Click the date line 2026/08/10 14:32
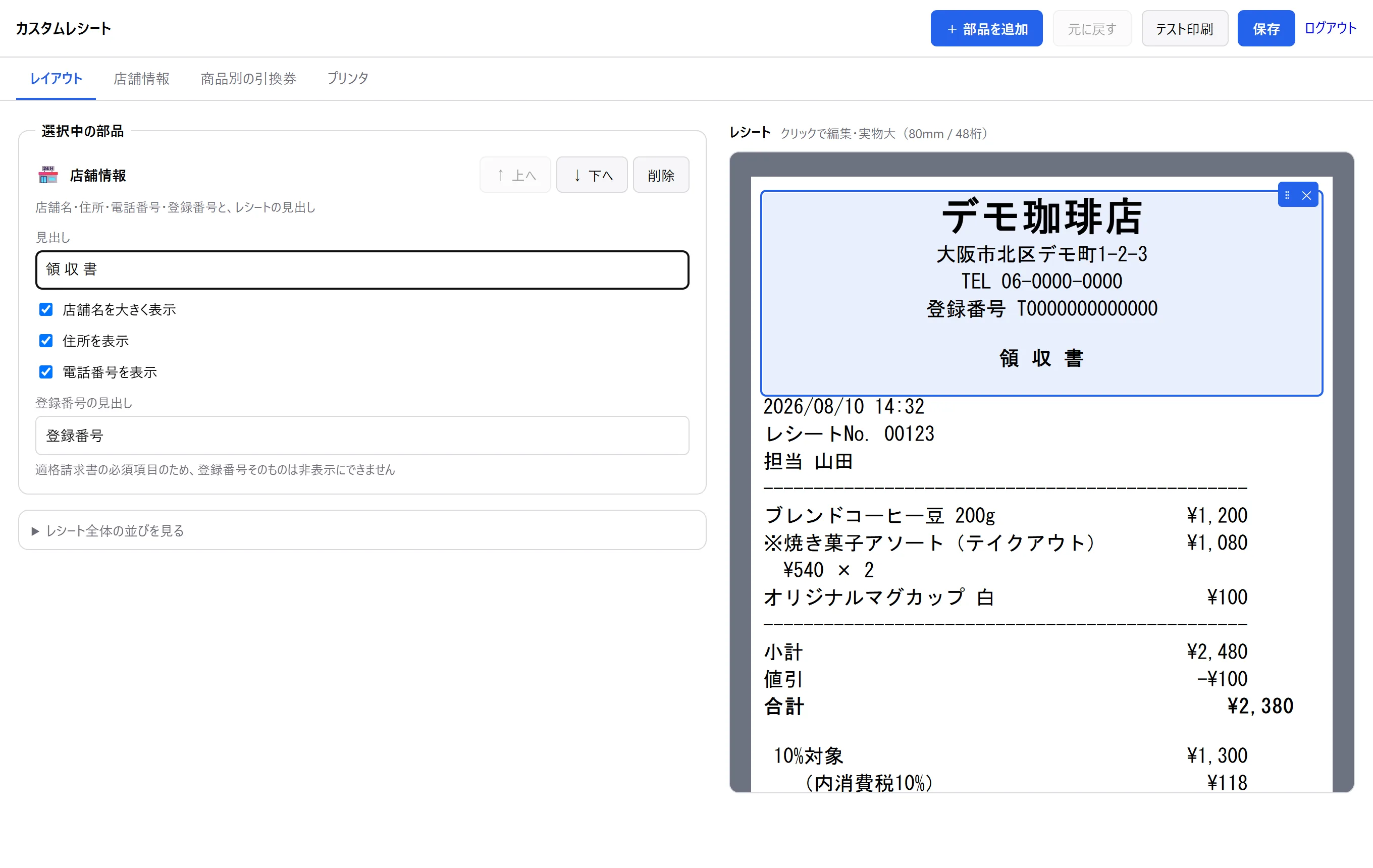Image resolution: width=1373 pixels, height=868 pixels. coord(843,407)
